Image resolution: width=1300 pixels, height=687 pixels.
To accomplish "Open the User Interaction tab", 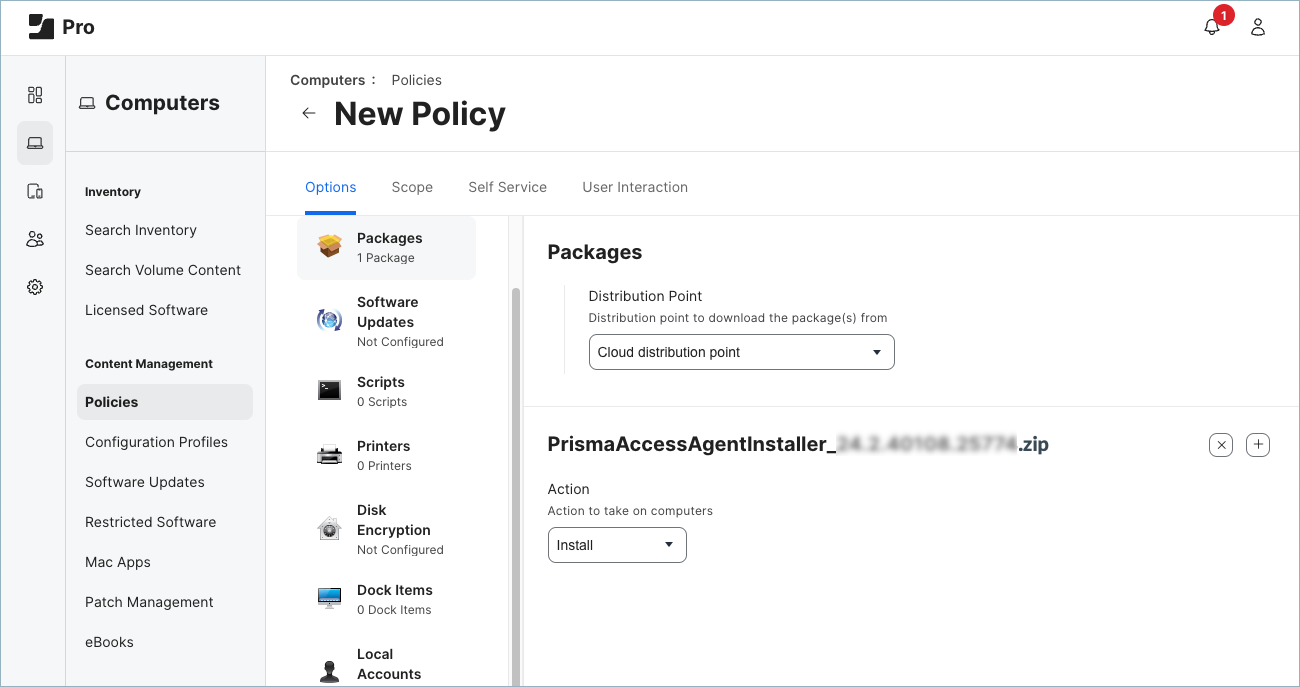I will (x=635, y=187).
